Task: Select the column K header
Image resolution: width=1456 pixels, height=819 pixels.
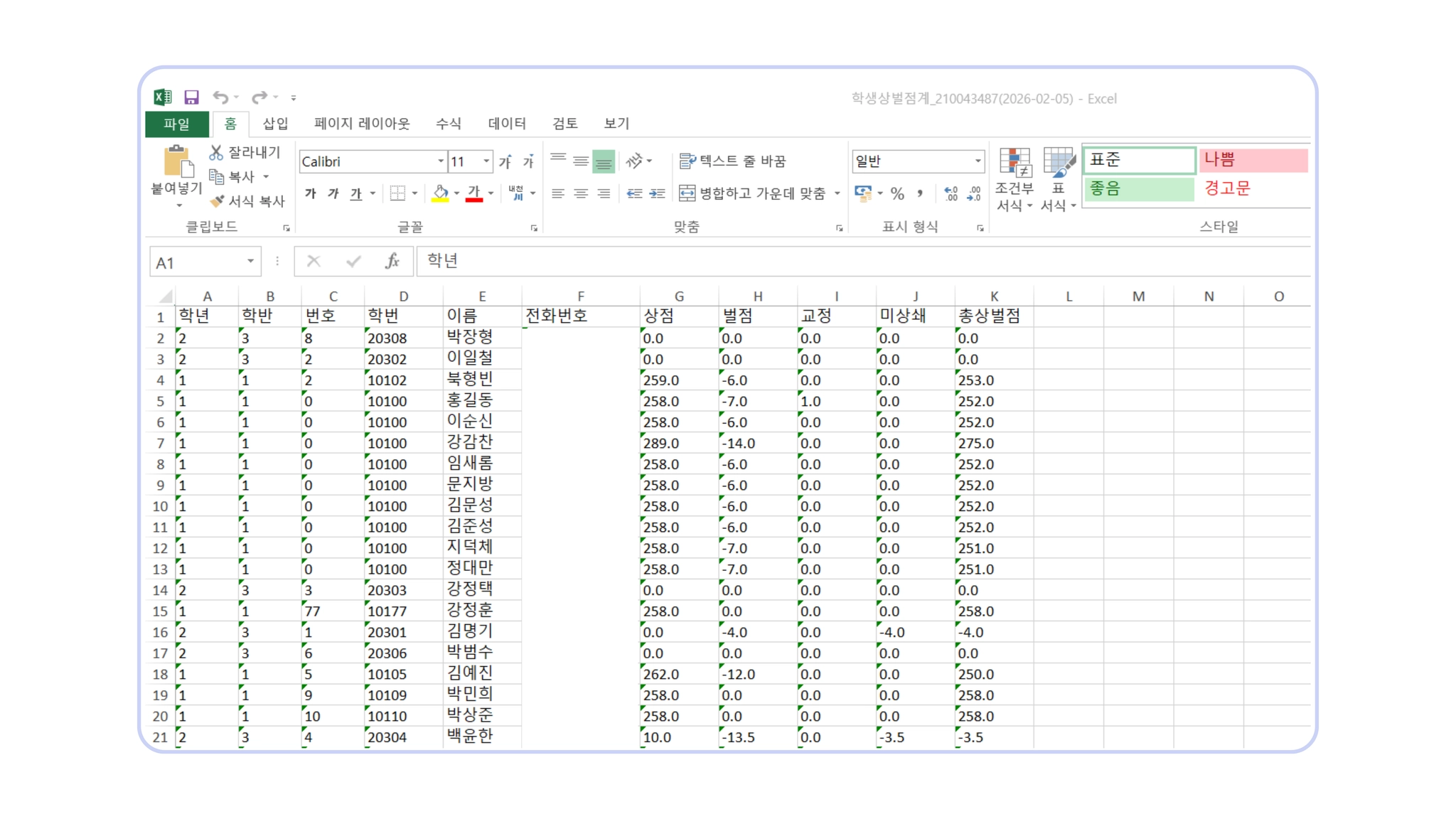Action: tap(993, 296)
